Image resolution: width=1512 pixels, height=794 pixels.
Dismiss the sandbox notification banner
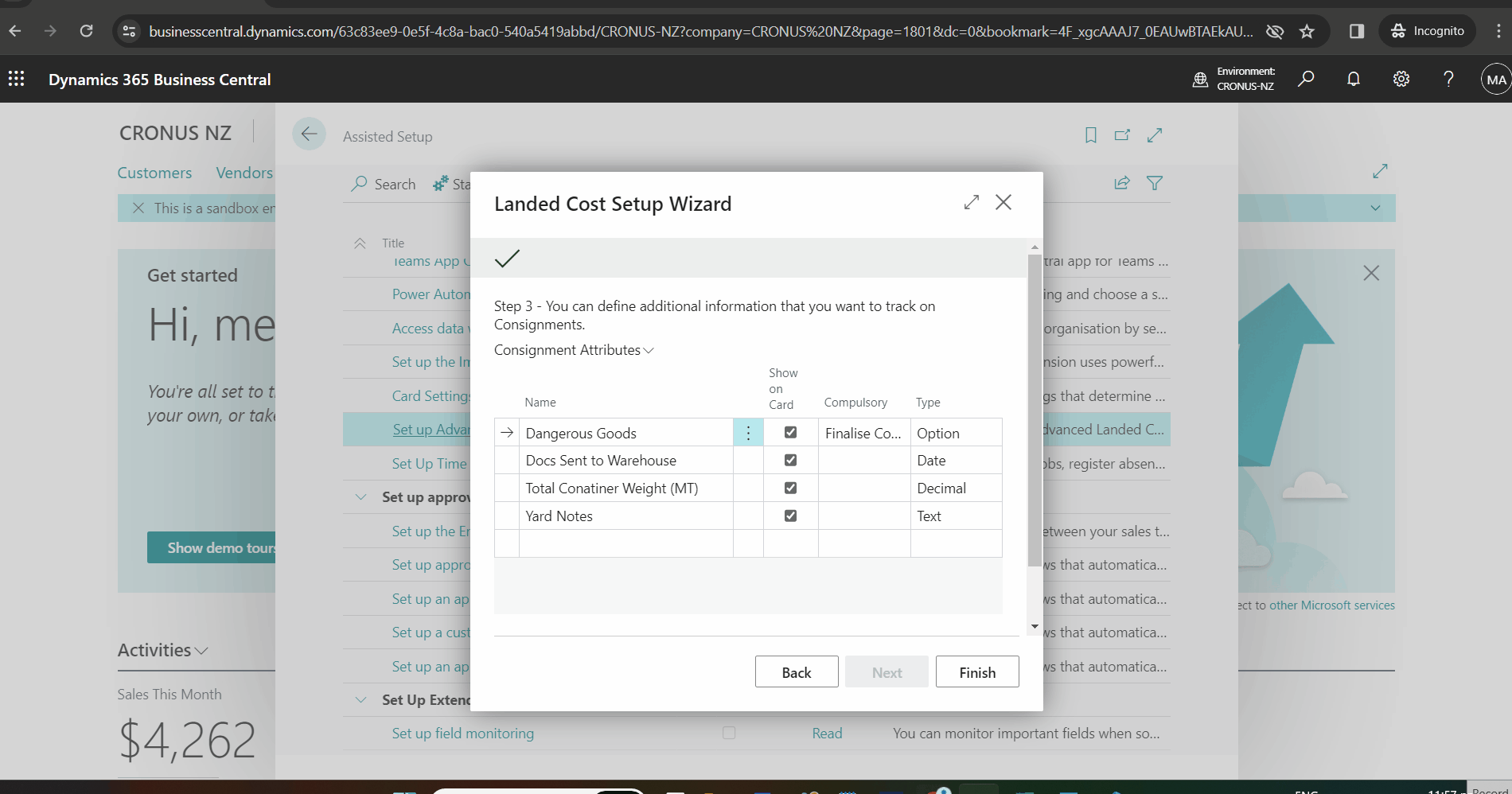pyautogui.click(x=138, y=208)
